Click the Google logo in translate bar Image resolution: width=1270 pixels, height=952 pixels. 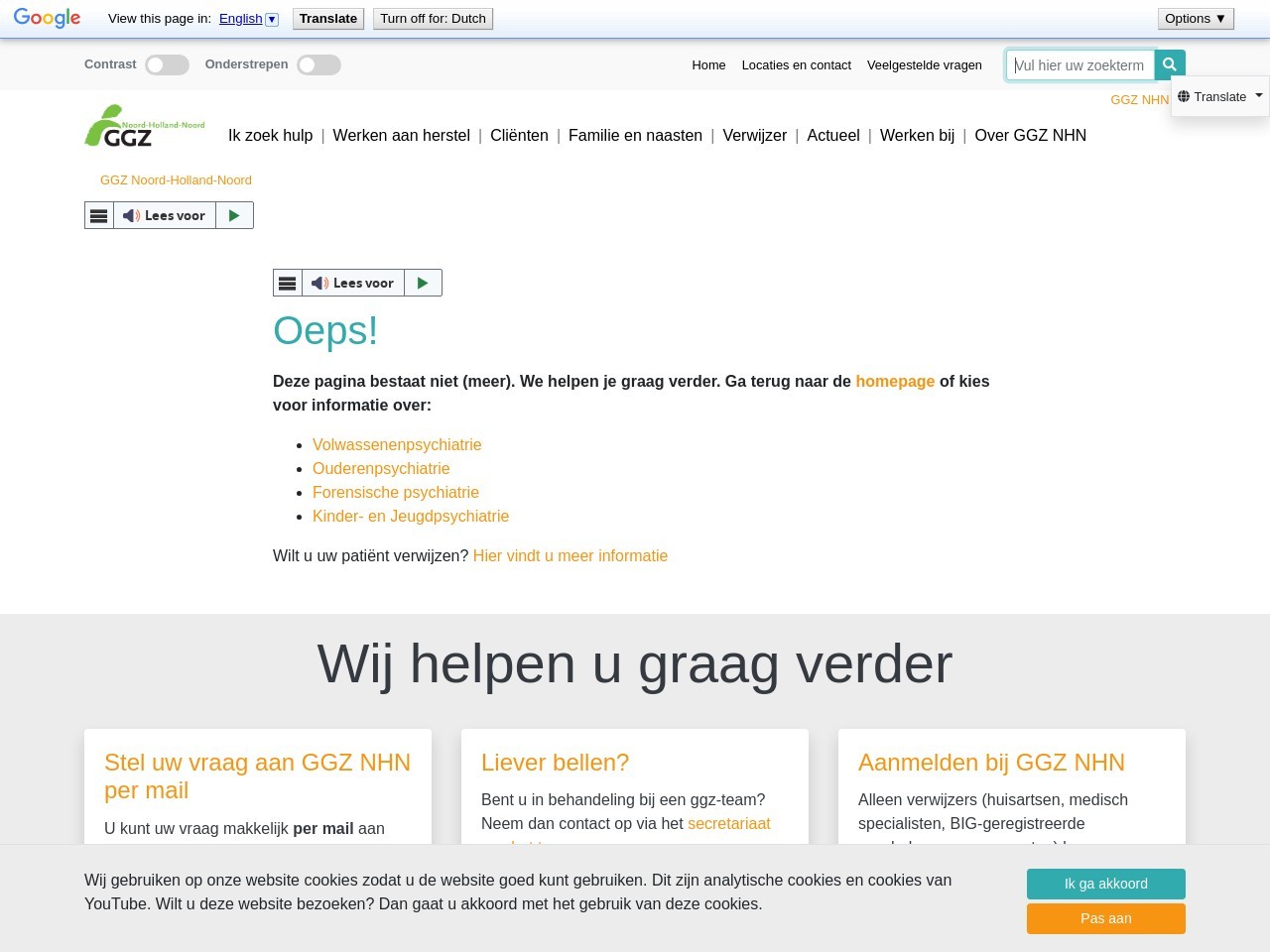click(x=47, y=18)
